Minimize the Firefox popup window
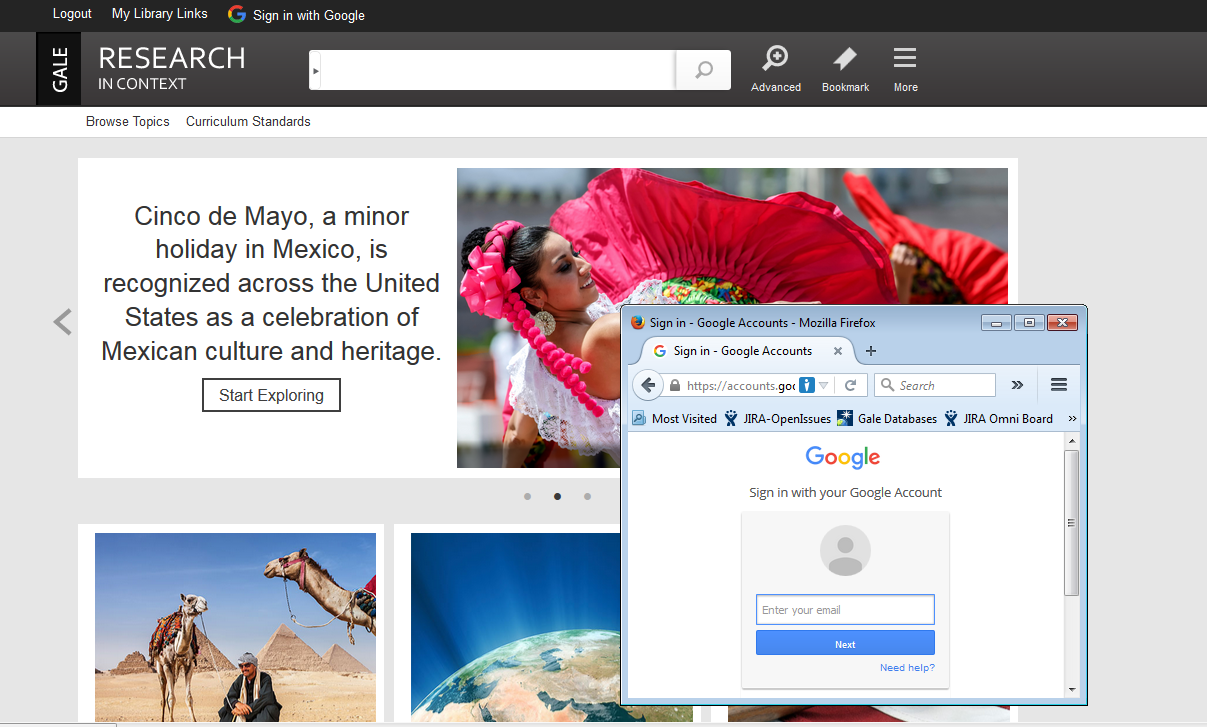This screenshot has height=727, width=1207. [x=996, y=323]
